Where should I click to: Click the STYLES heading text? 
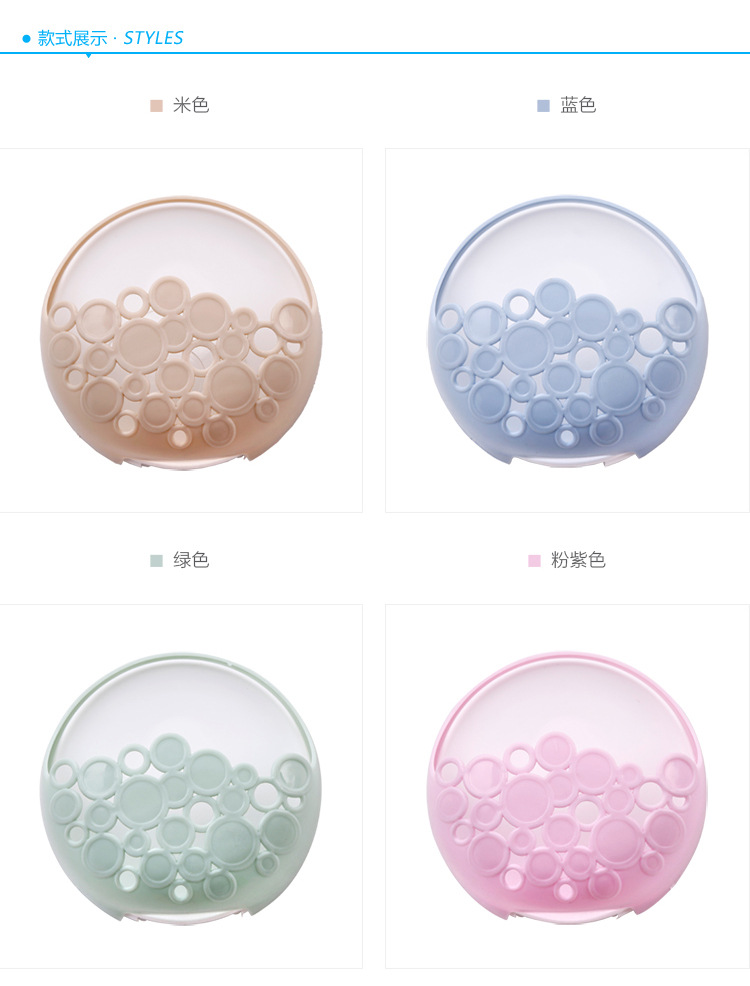click(x=153, y=38)
